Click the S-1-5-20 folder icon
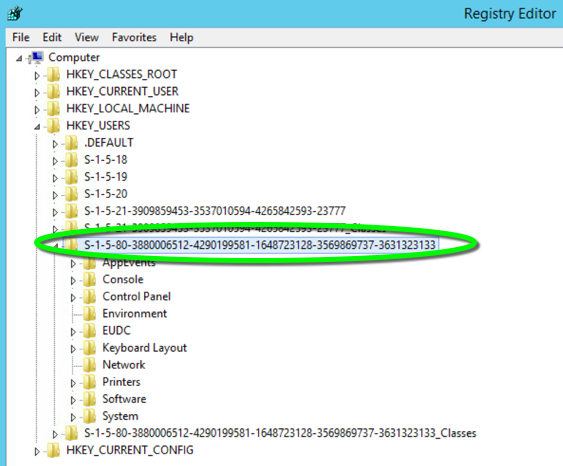The image size is (563, 466). (x=71, y=194)
